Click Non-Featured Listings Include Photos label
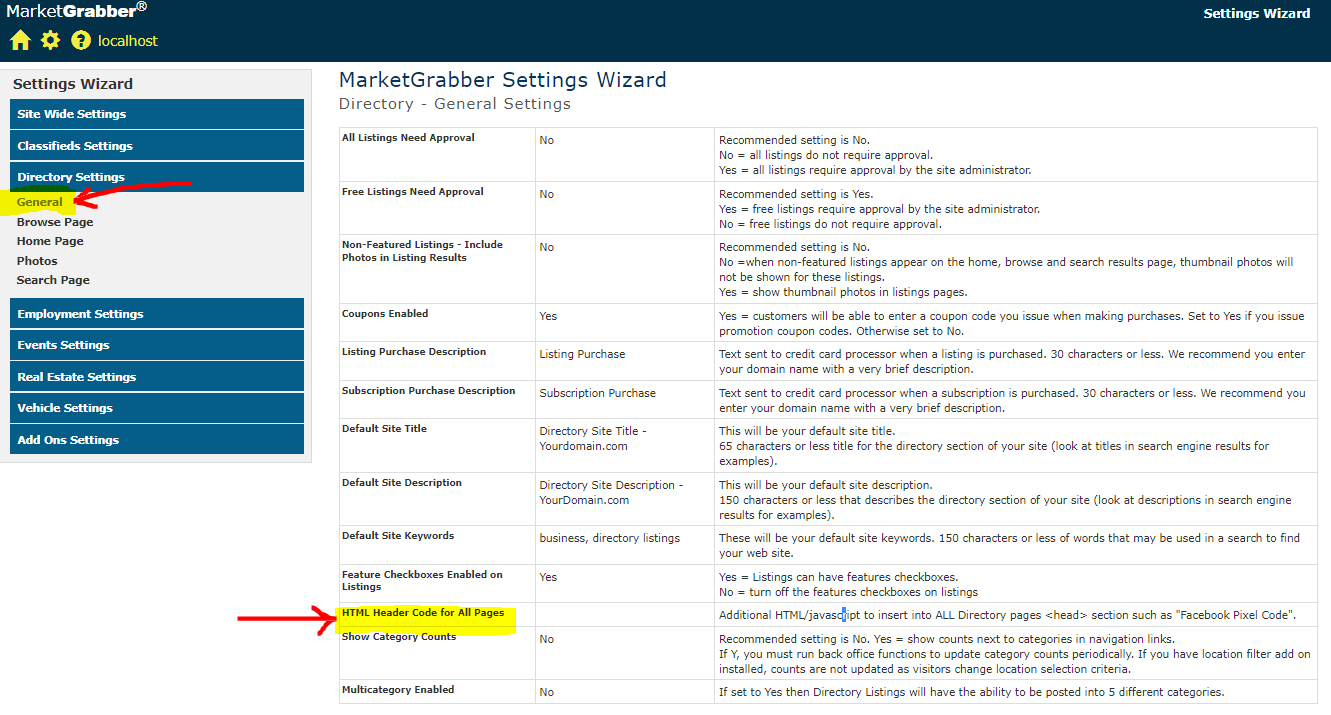Screen dimensions: 1331x715 click(x=422, y=251)
